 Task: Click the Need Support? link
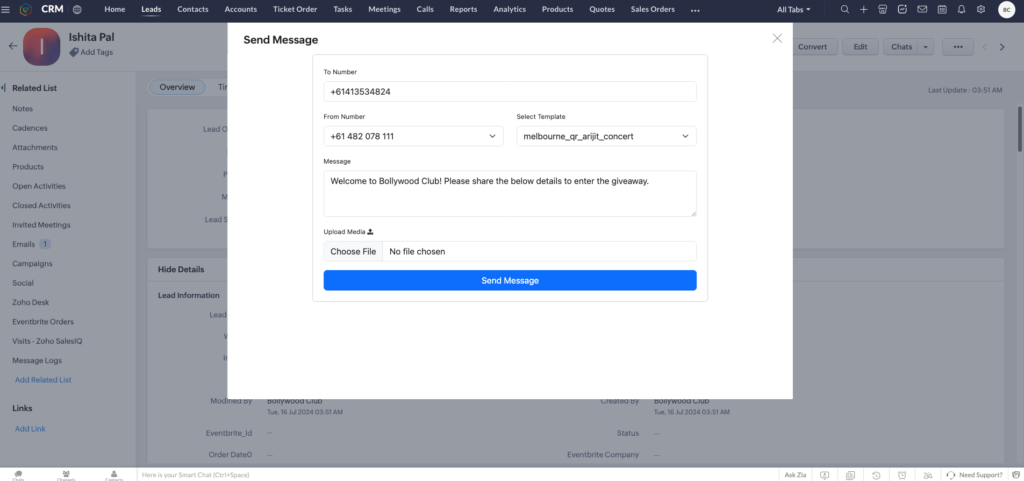point(974,475)
